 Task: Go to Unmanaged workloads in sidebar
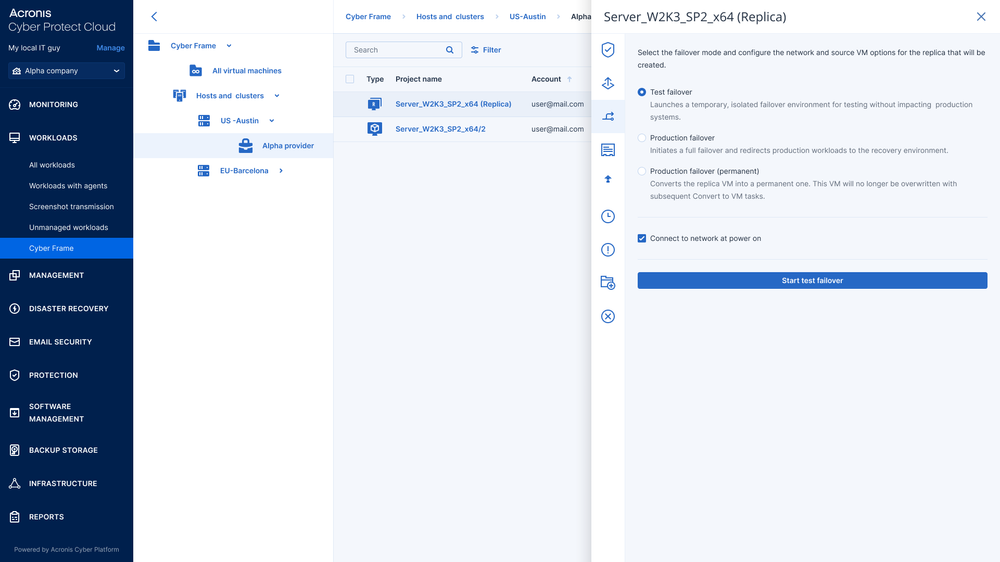[68, 227]
